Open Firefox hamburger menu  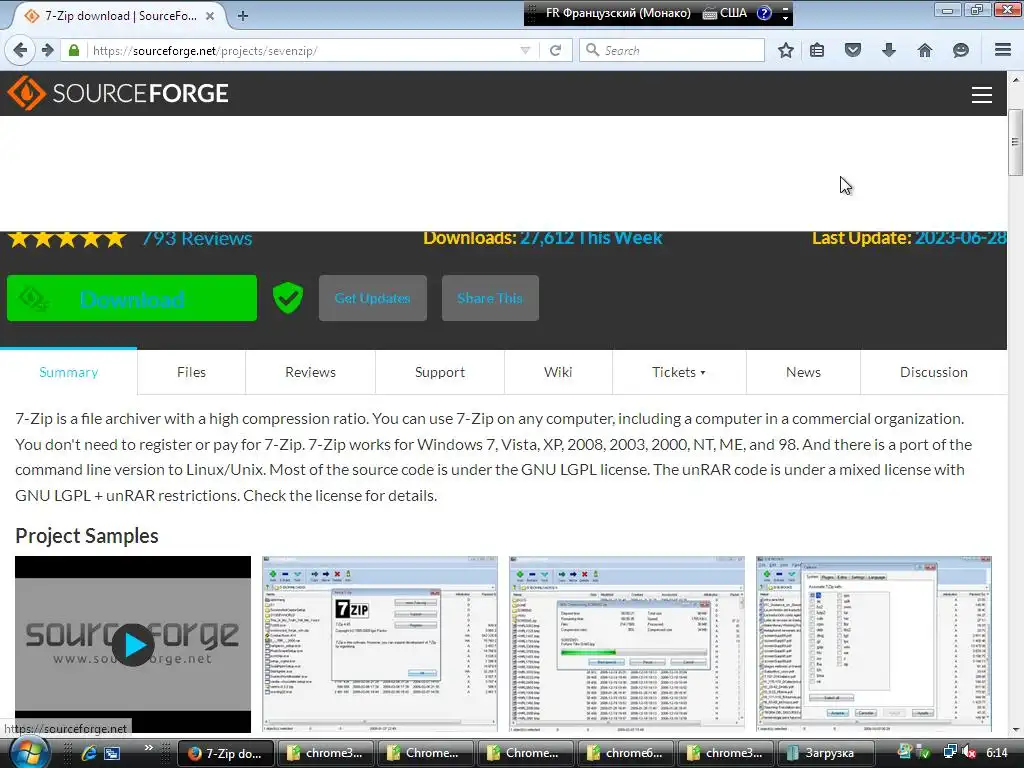point(1003,50)
